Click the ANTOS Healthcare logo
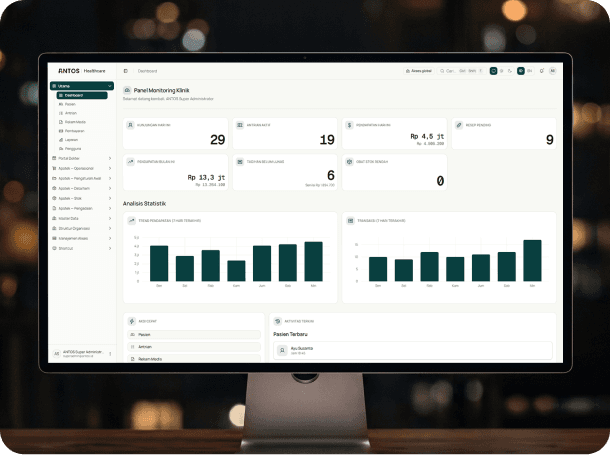 [82, 71]
